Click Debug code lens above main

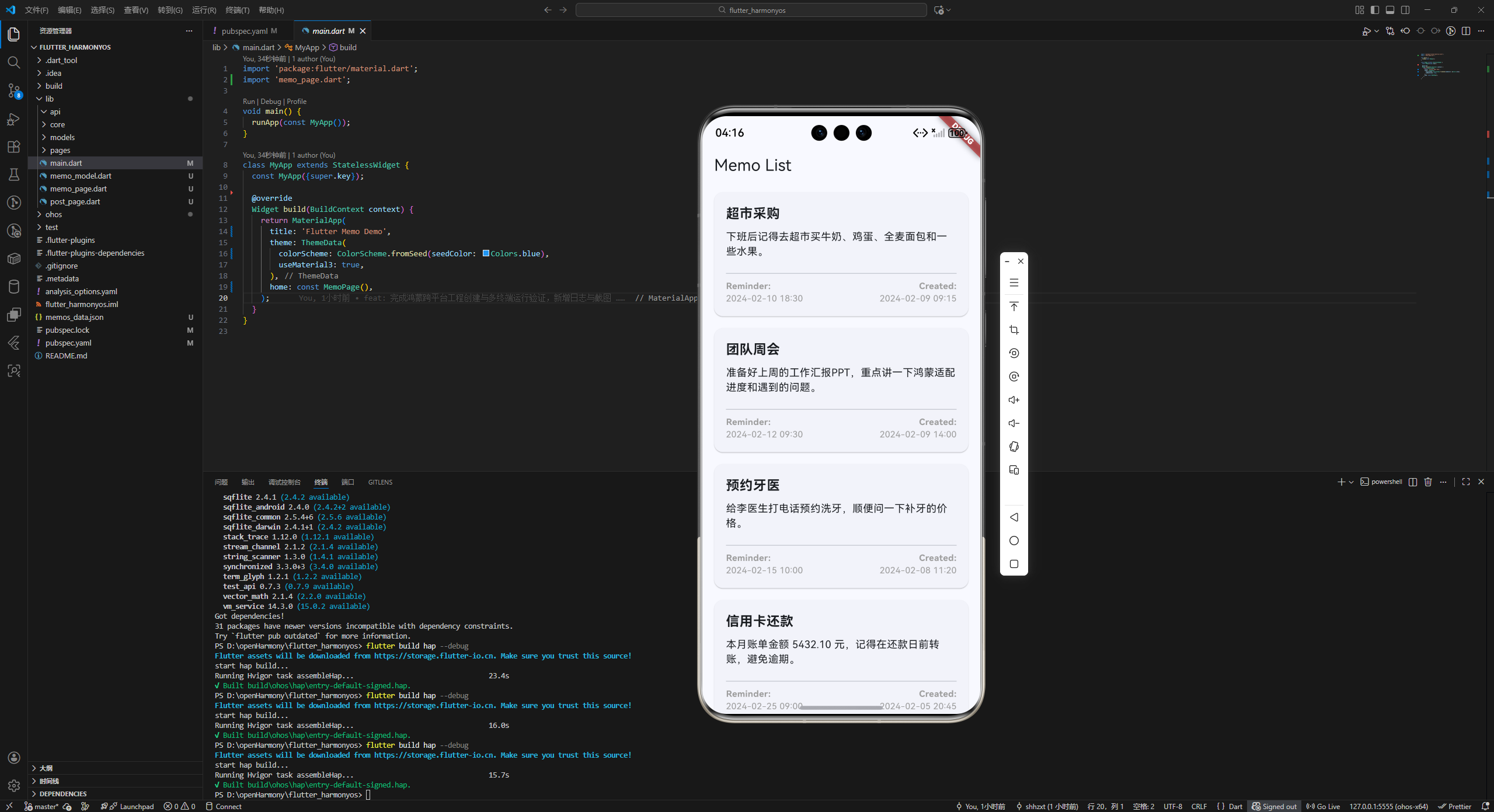pos(270,101)
